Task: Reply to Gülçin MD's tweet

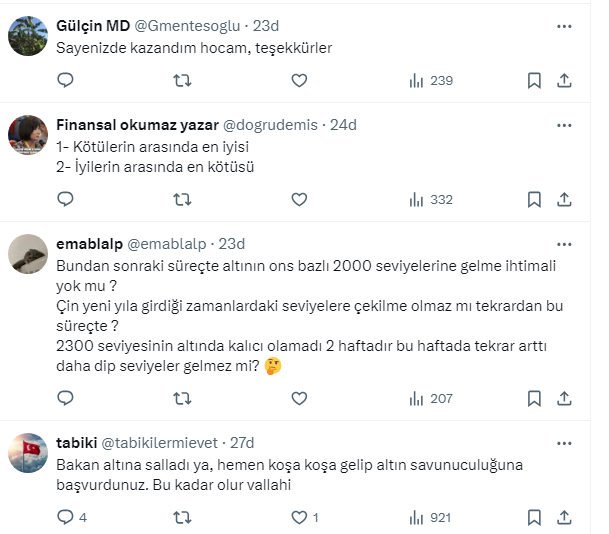Action: [65, 81]
